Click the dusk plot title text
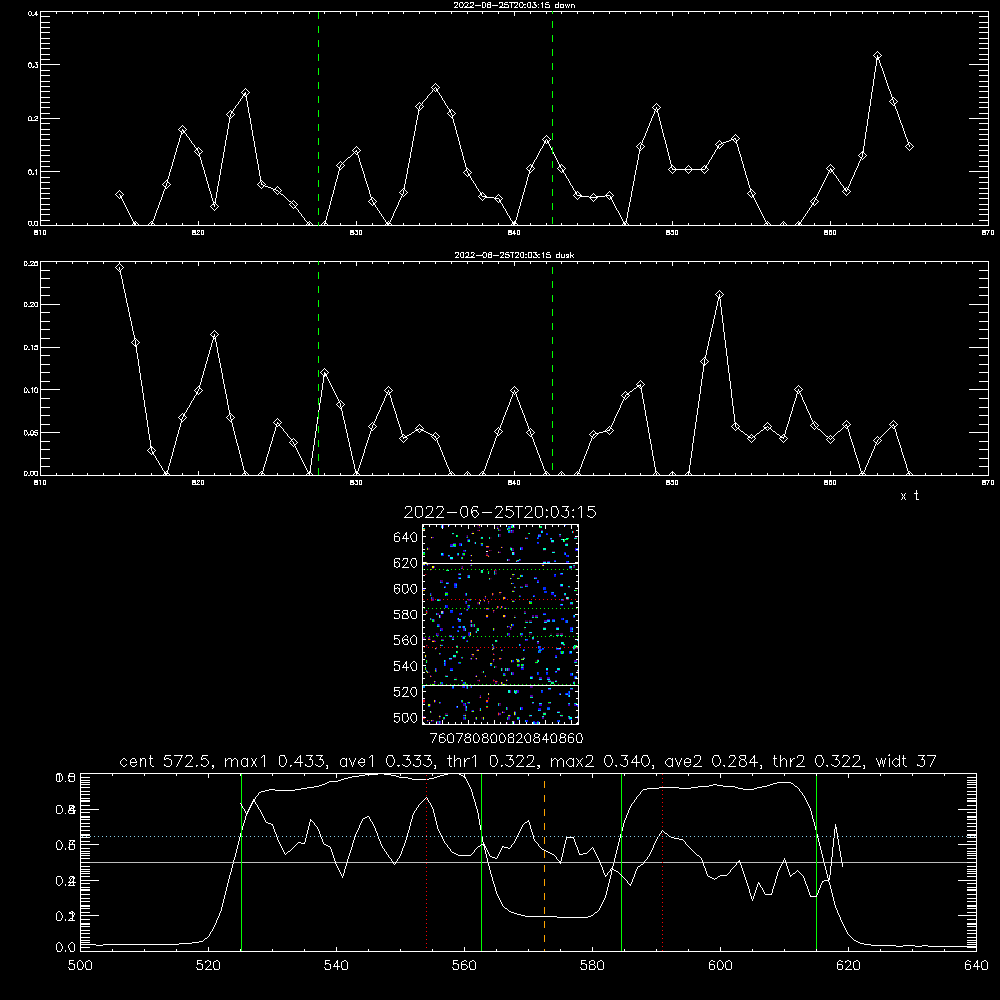 (514, 255)
